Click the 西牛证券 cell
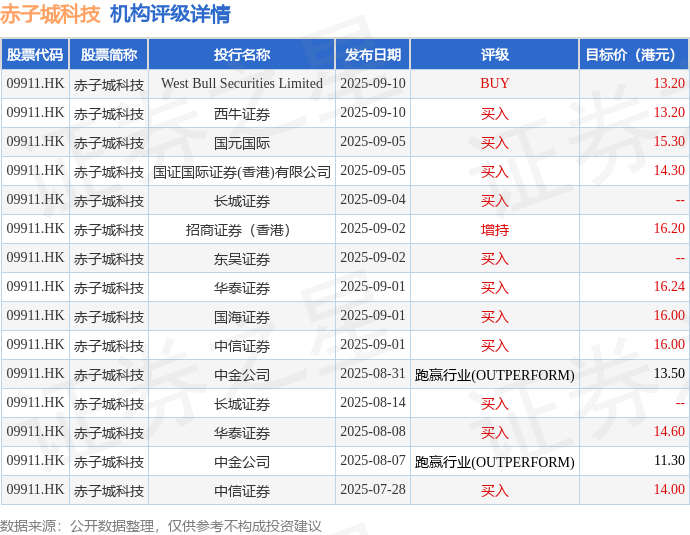 tap(242, 114)
